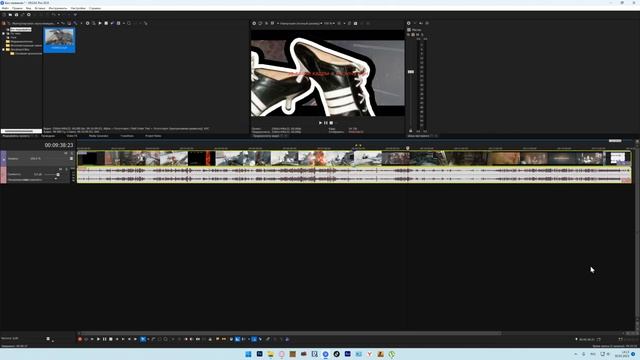The image size is (640, 360).
Task: Select the media clip thumbnail in Project Media
Action: 60,40
